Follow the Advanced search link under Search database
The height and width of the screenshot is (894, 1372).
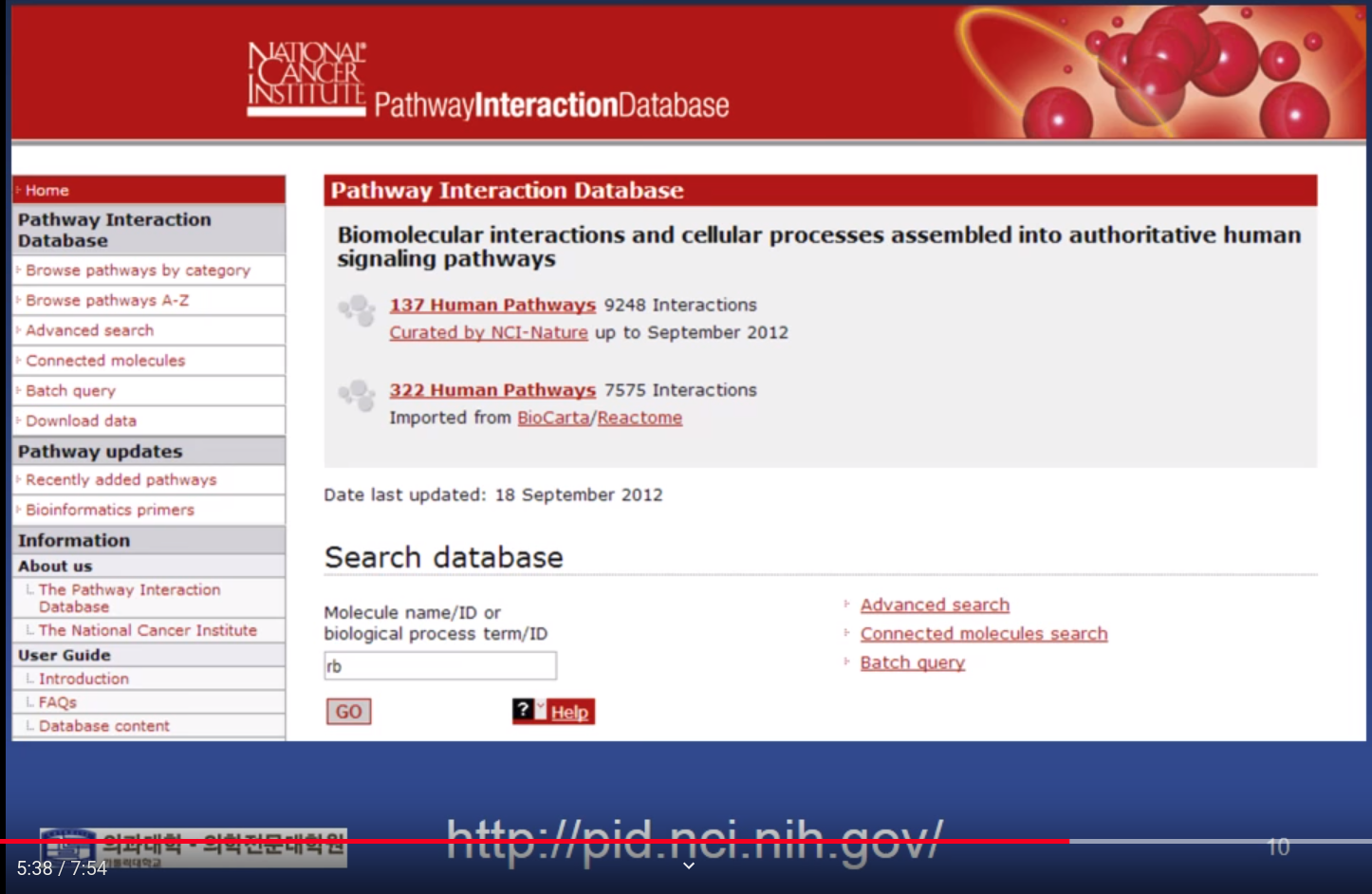[x=935, y=605]
